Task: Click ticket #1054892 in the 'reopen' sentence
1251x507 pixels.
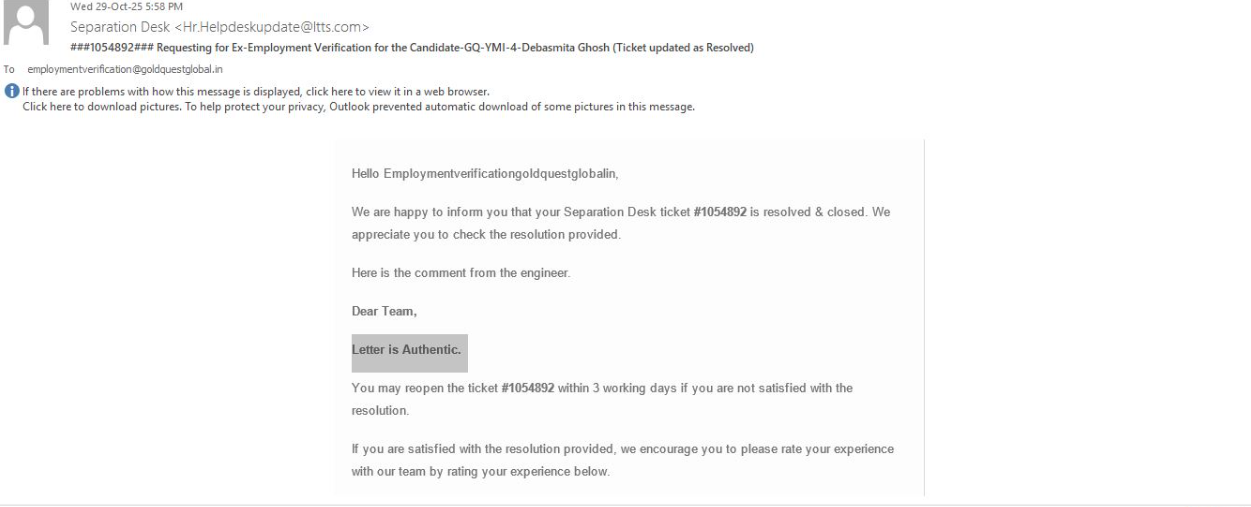Action: point(527,388)
